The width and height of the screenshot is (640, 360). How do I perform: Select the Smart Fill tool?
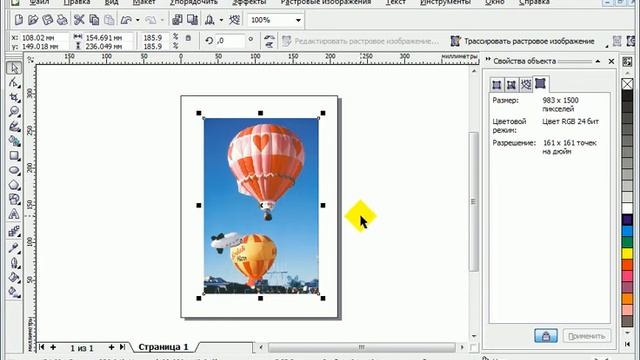[x=14, y=141]
